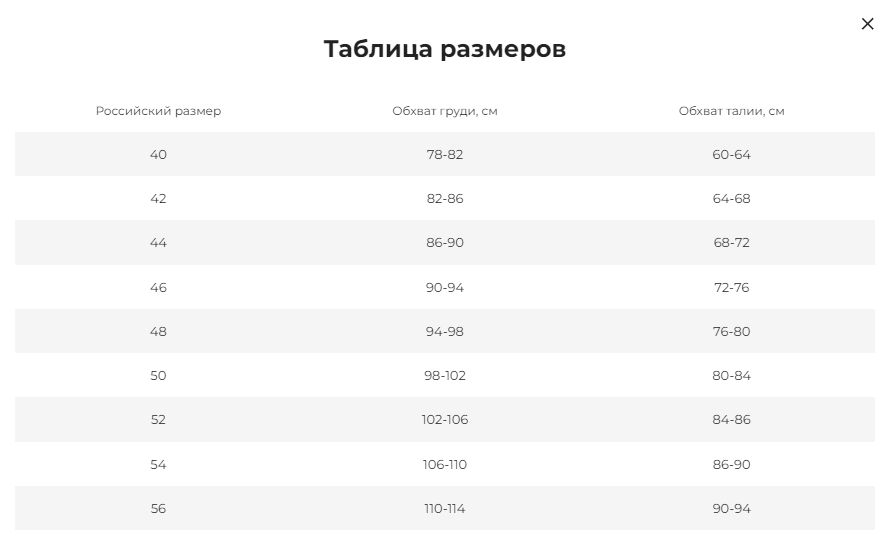Select chest measurement 98-102 cell
Viewport: 891px width, 544px height.
pos(445,376)
